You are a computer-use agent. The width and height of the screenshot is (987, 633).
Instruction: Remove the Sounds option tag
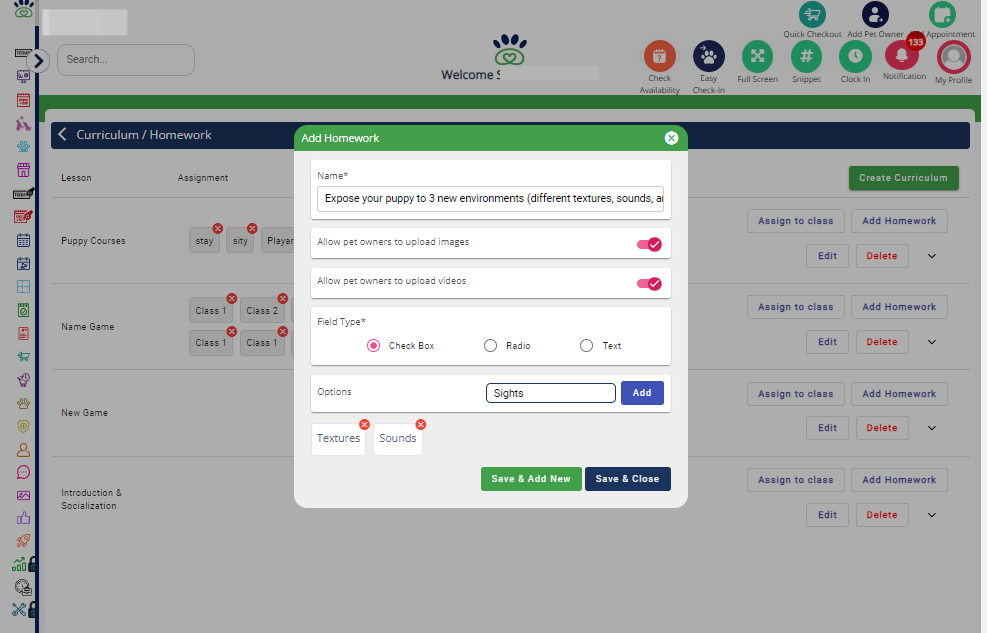[x=420, y=425]
